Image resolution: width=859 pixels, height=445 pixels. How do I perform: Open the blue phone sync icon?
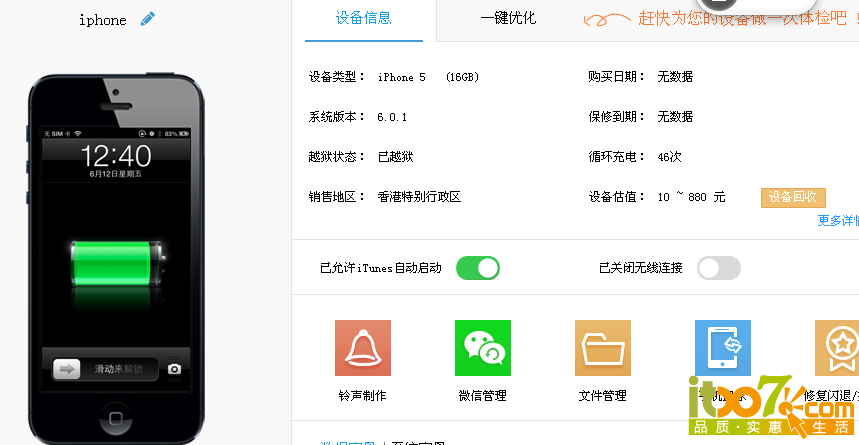[x=723, y=348]
